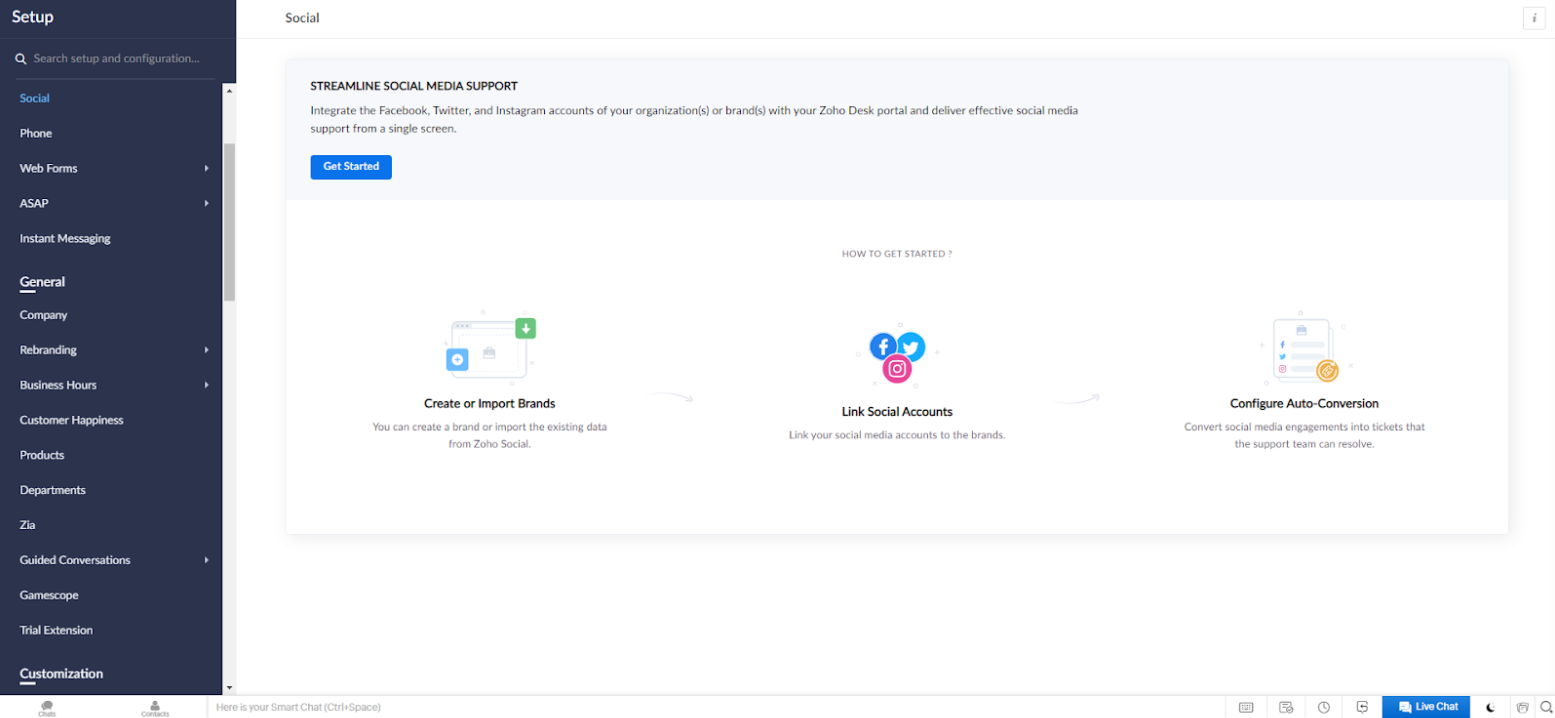Click the sidebar scroll down arrow

[229, 687]
